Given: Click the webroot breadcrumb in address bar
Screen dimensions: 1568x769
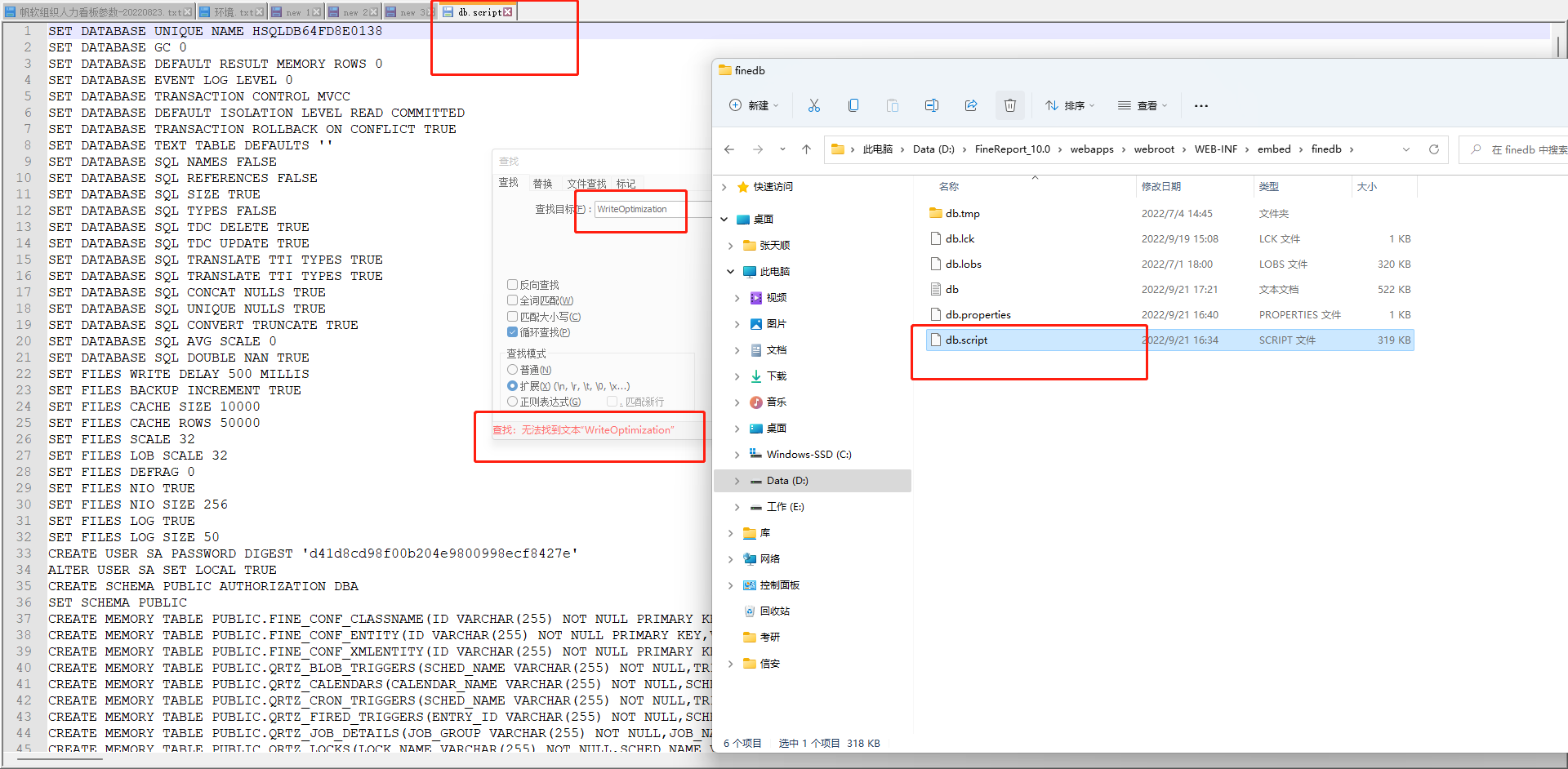Looking at the screenshot, I should pyautogui.click(x=1153, y=149).
